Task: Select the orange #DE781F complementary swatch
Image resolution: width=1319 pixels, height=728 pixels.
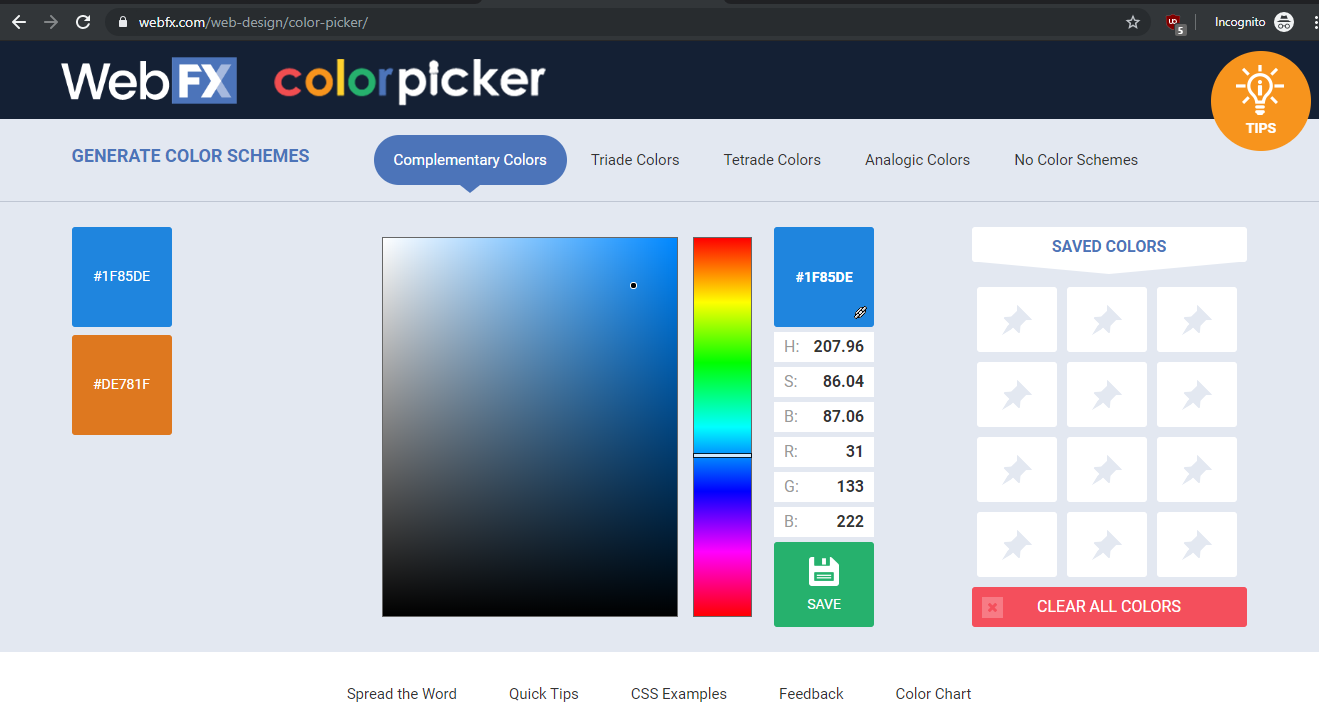Action: [x=121, y=385]
